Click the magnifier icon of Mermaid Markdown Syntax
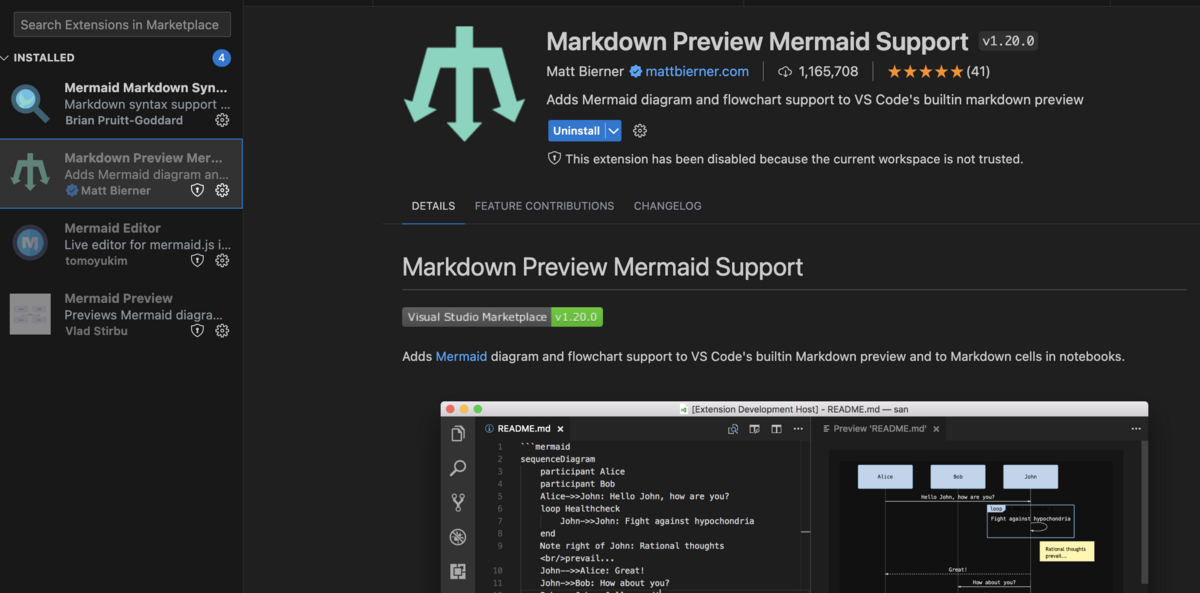This screenshot has height=593, width=1200. pos(30,103)
